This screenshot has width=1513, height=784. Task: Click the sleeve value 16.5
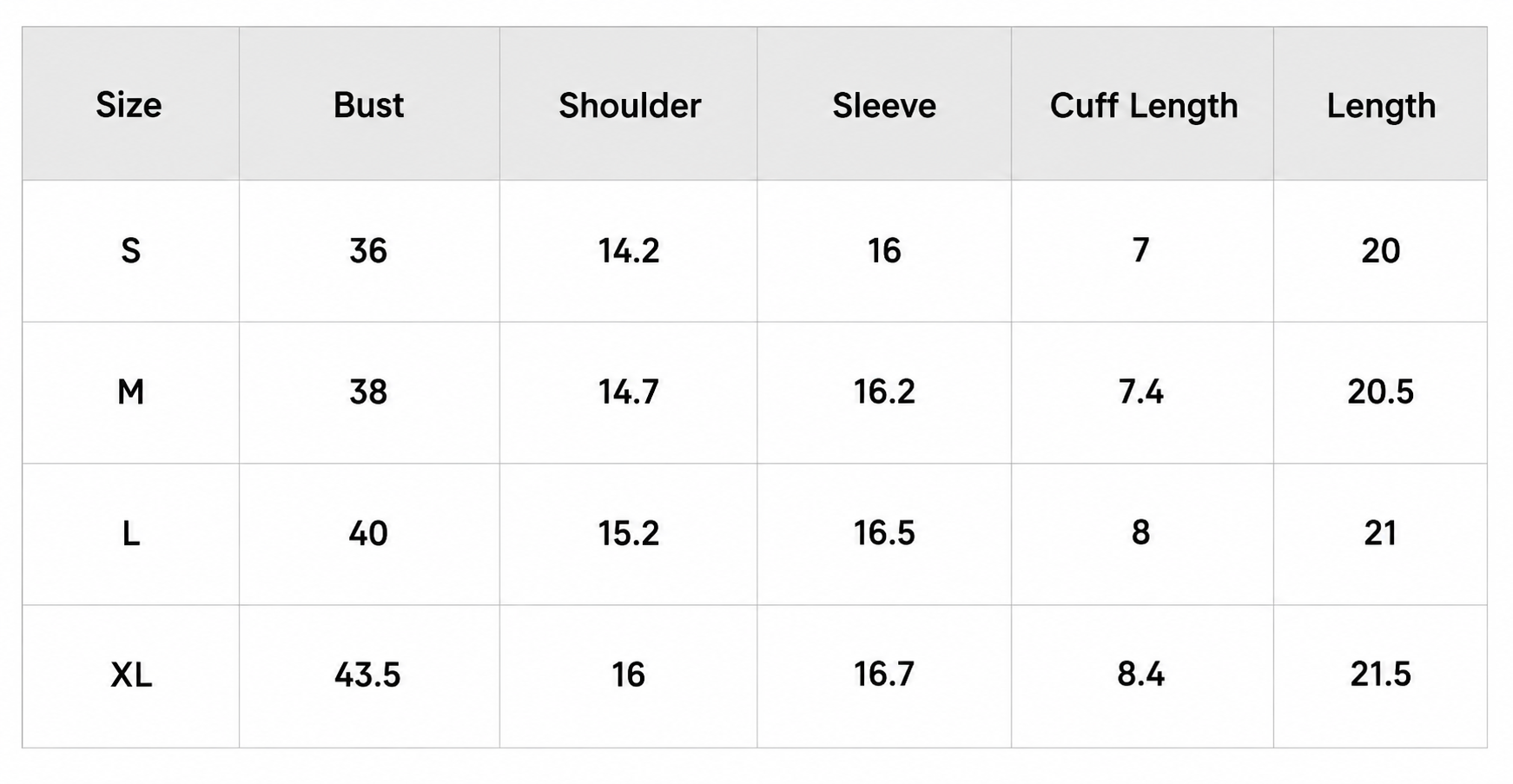coord(884,533)
